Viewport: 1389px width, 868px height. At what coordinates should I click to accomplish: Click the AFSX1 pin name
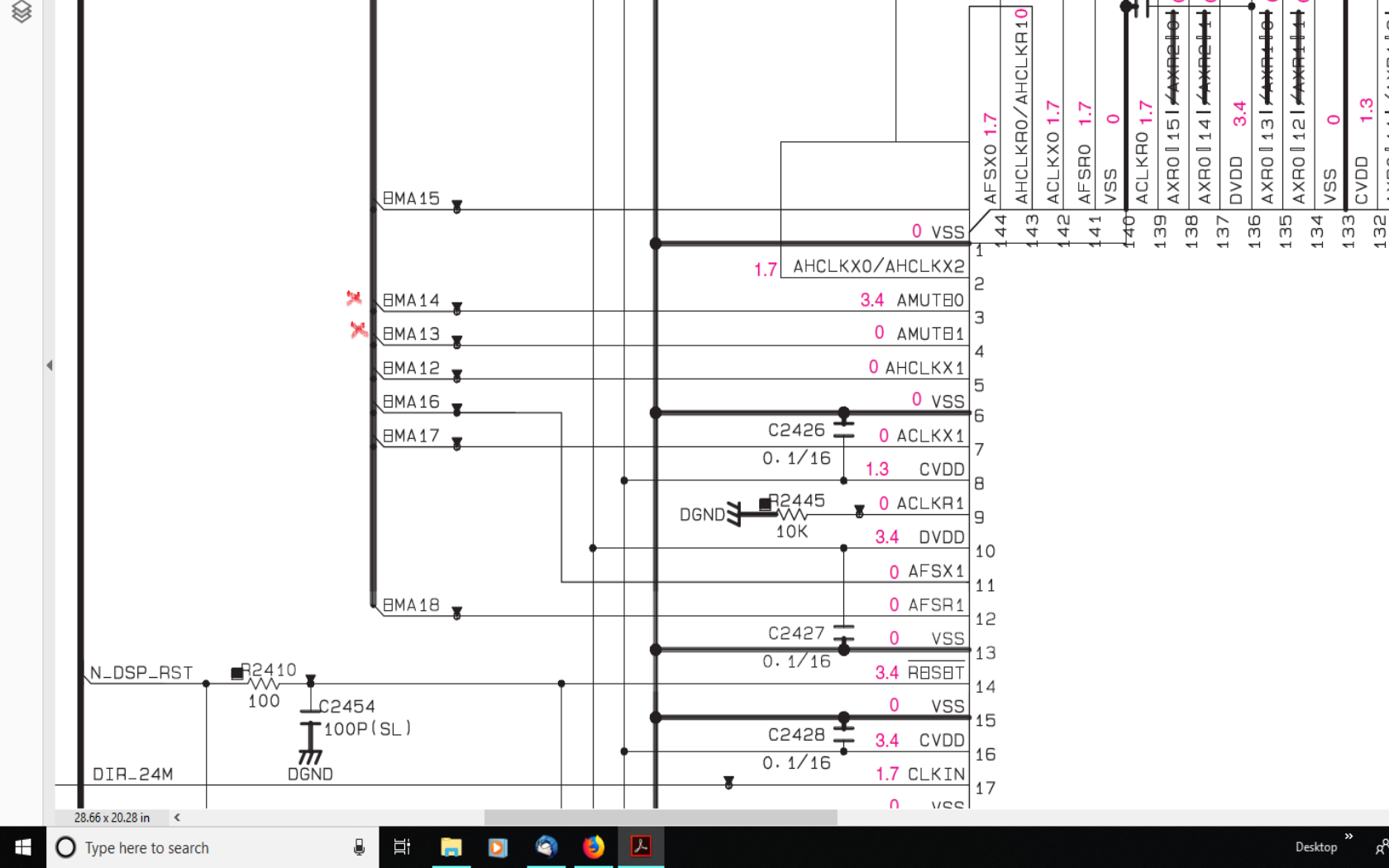[x=936, y=571]
